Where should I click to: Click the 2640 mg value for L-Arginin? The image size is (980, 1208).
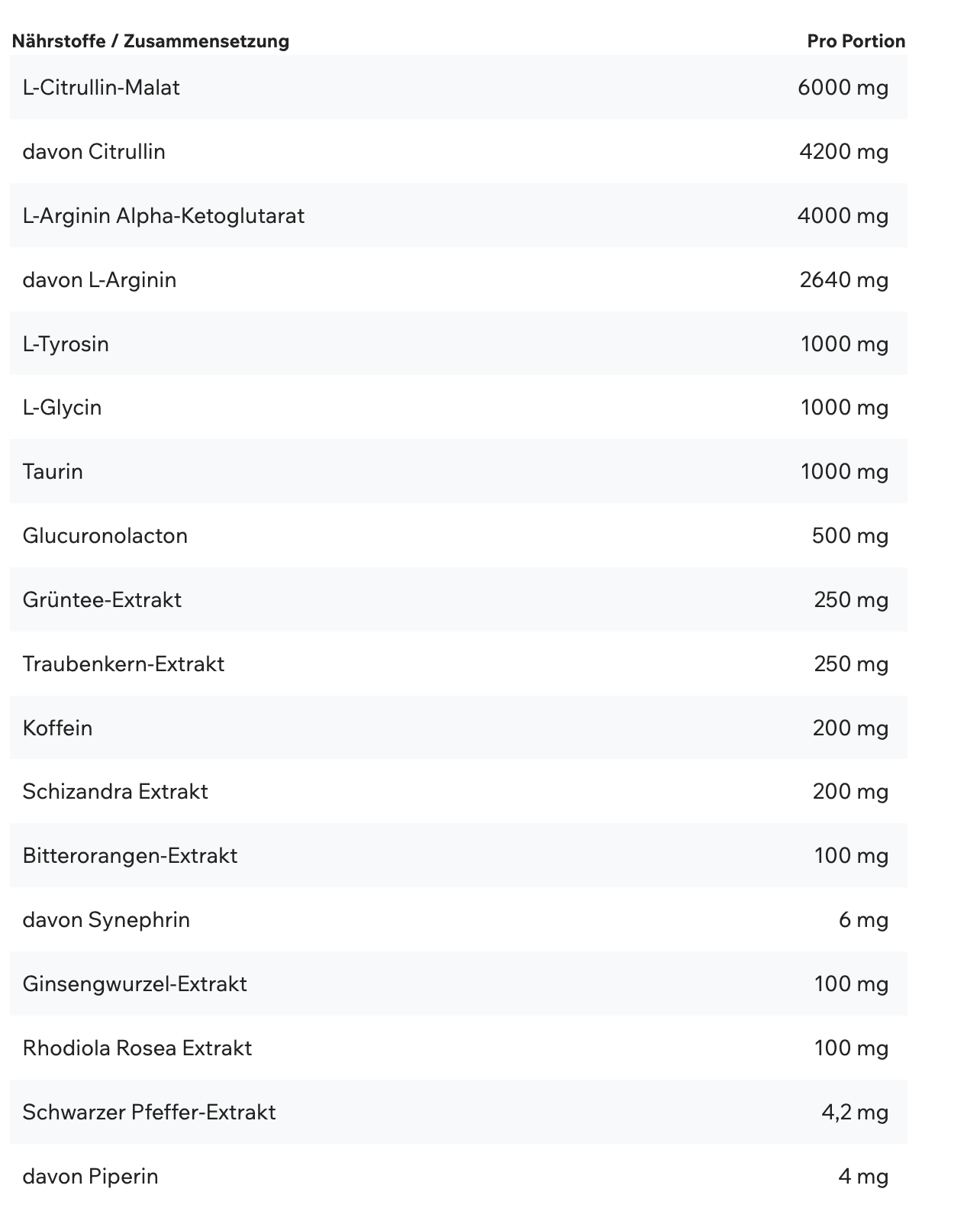click(843, 280)
